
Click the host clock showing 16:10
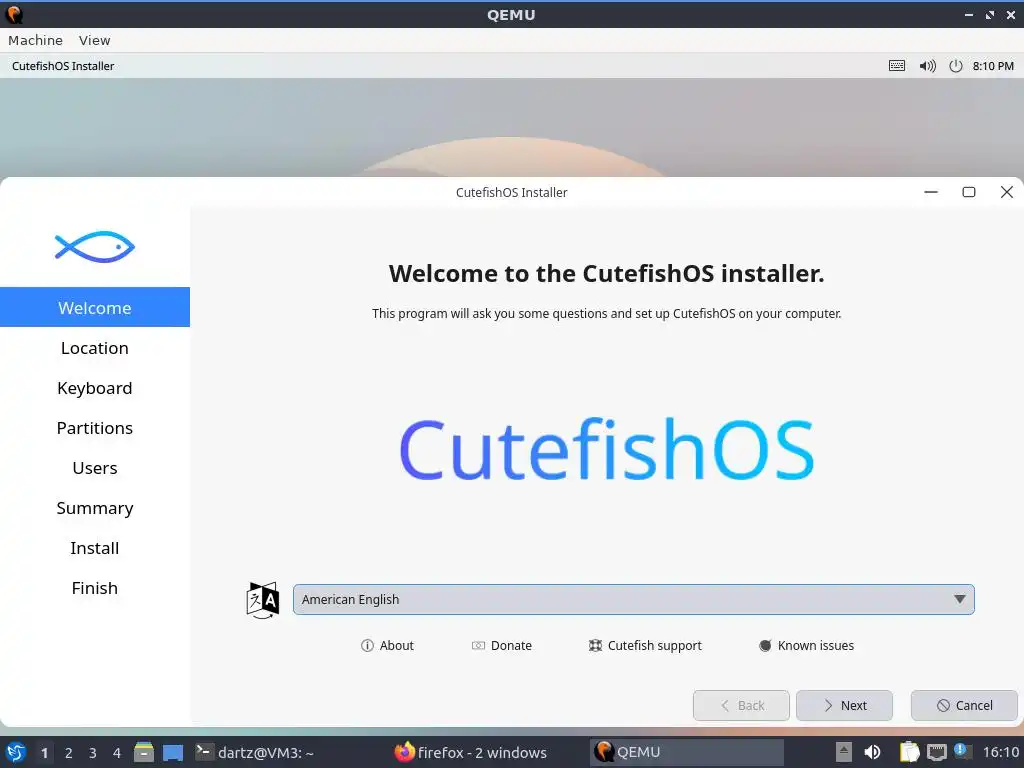1000,752
